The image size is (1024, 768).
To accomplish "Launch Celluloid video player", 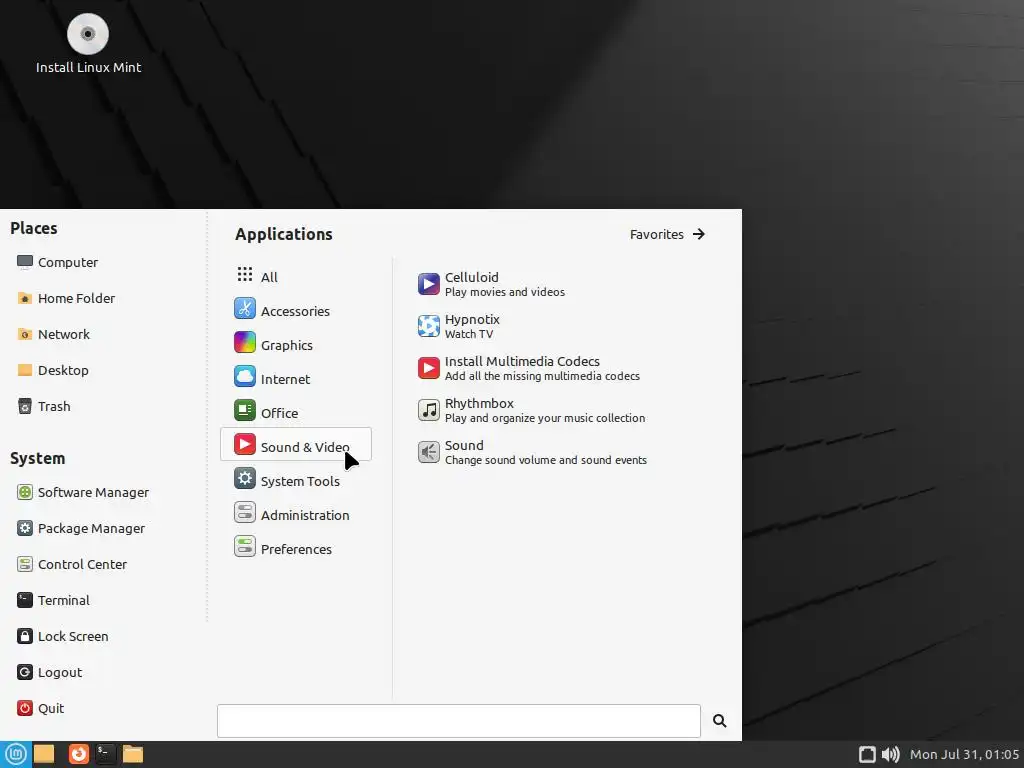I will click(491, 284).
